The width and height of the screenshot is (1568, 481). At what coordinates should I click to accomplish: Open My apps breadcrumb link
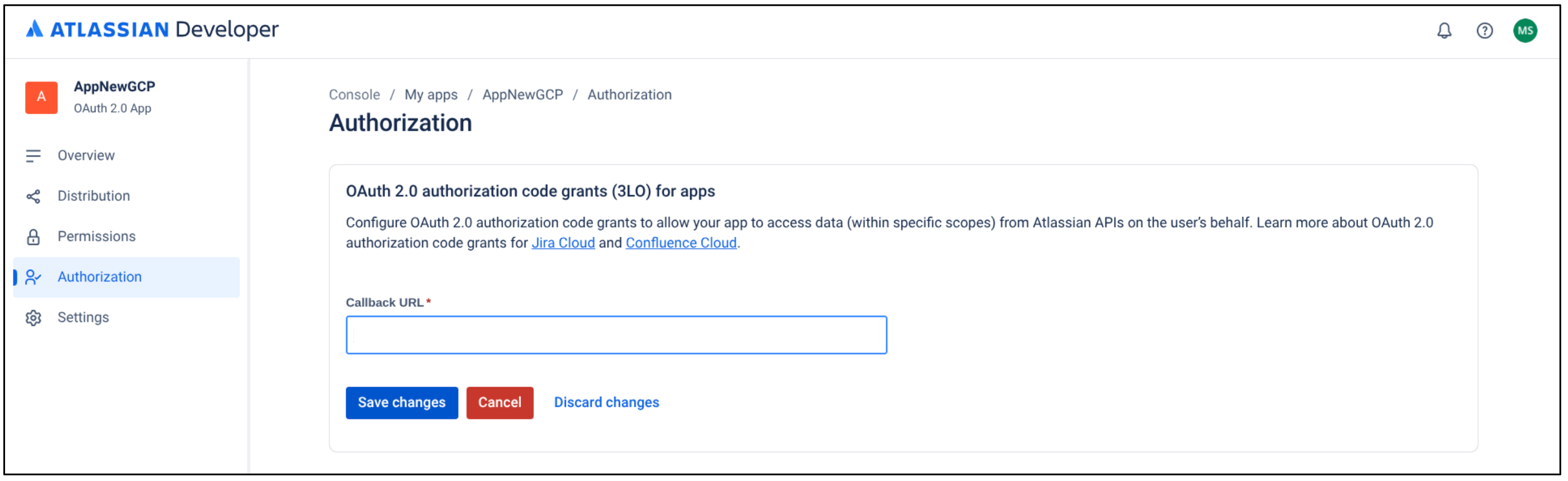pyautogui.click(x=431, y=94)
